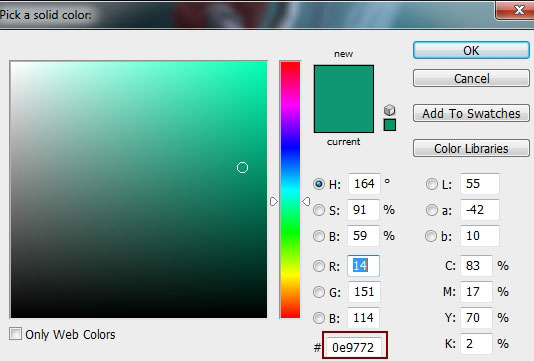Click the not-web-safe cube warning icon
534x361 pixels.
coord(390,110)
